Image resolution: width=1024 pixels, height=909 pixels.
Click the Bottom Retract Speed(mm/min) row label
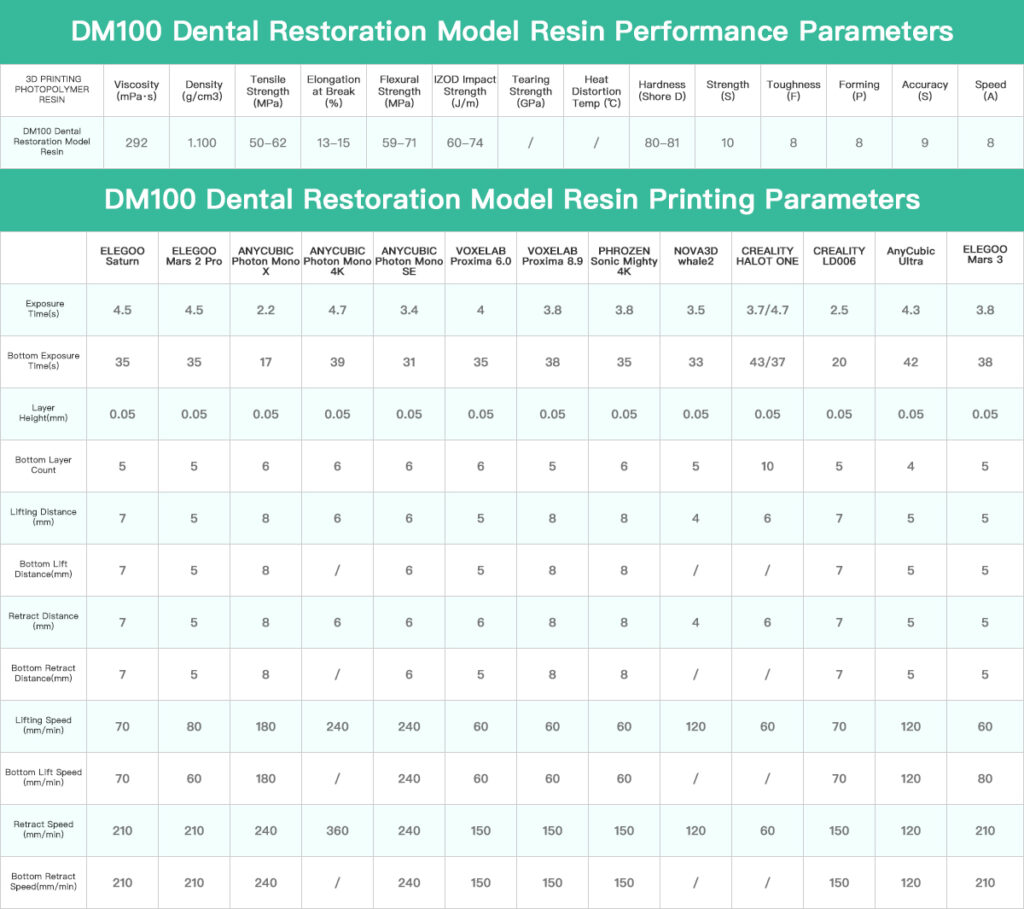[x=44, y=882]
